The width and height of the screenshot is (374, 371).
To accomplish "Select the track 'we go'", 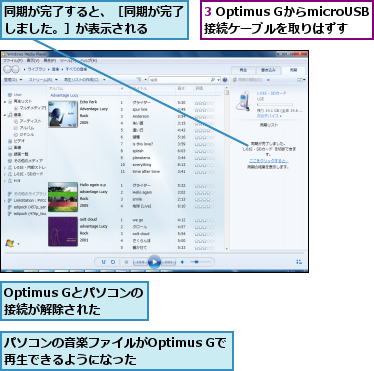I will click(x=137, y=220).
